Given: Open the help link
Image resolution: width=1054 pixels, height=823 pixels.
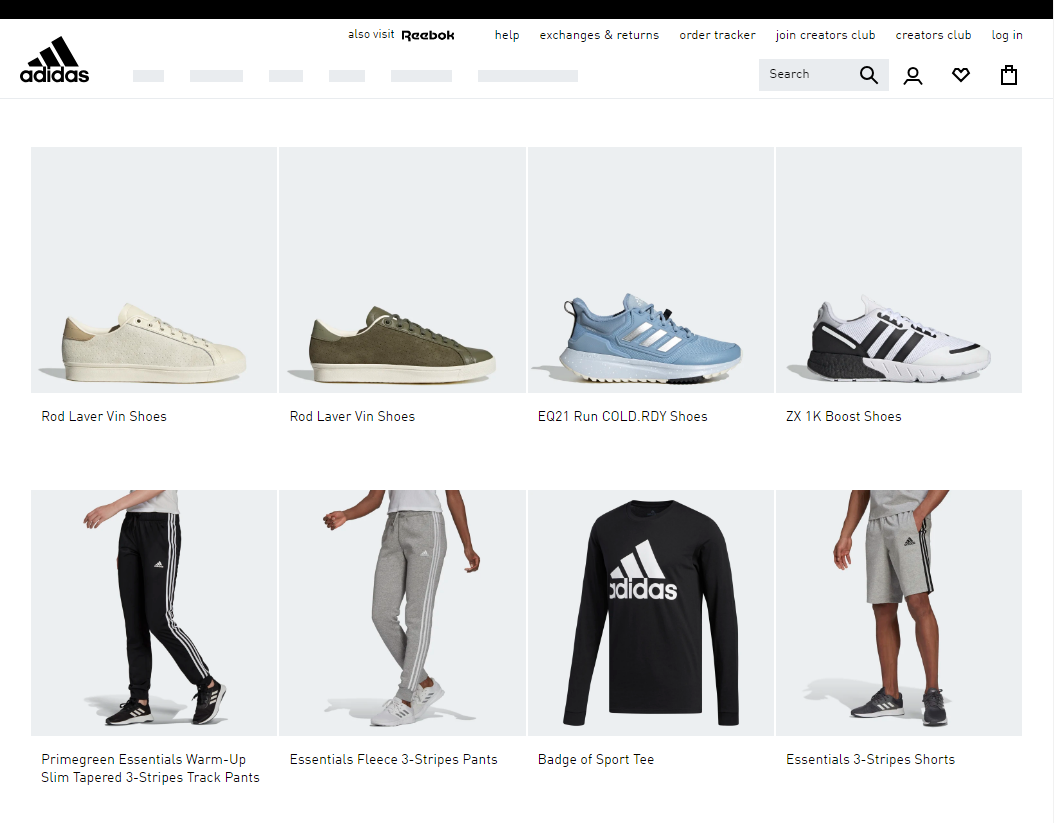Looking at the screenshot, I should point(507,35).
